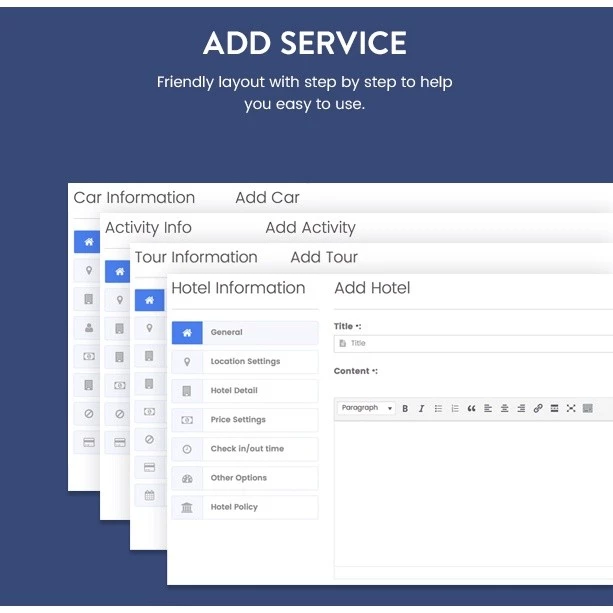Center align text in editor
The image size is (613, 613).
point(505,409)
